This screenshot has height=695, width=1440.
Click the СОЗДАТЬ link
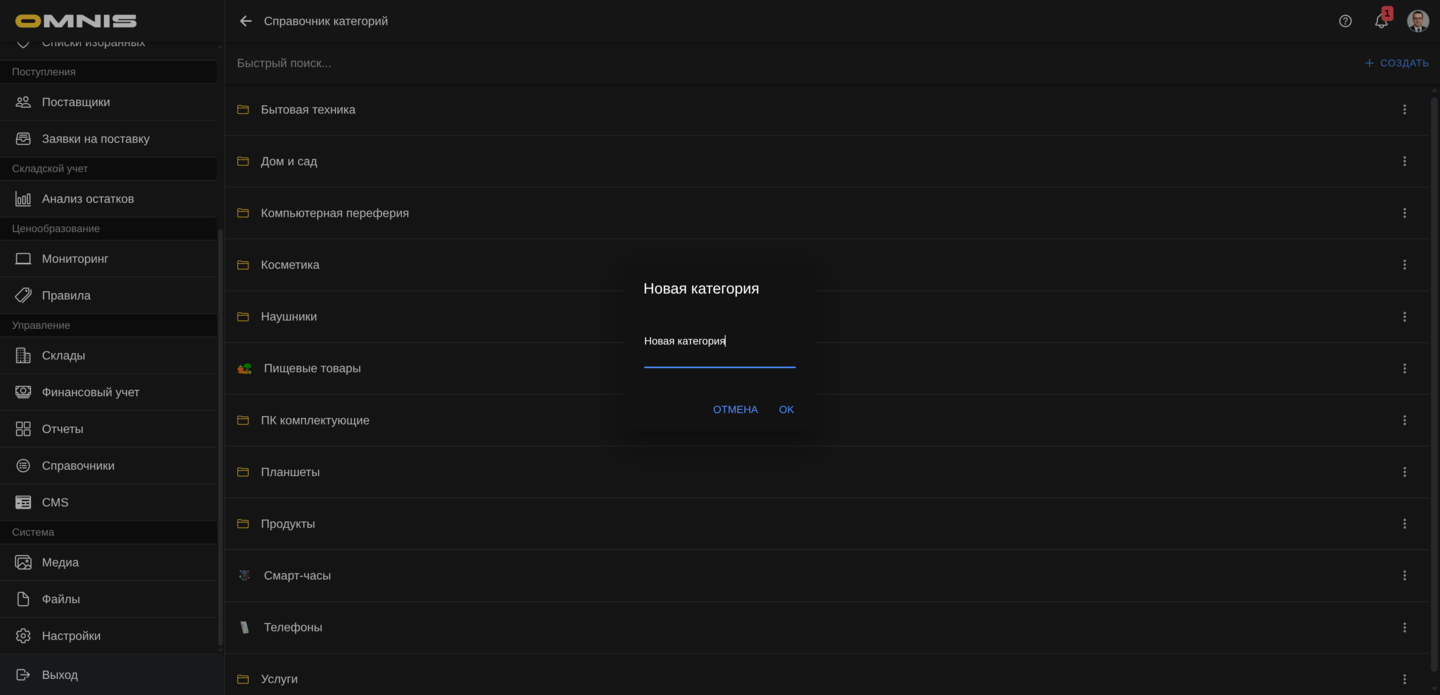tap(1396, 62)
